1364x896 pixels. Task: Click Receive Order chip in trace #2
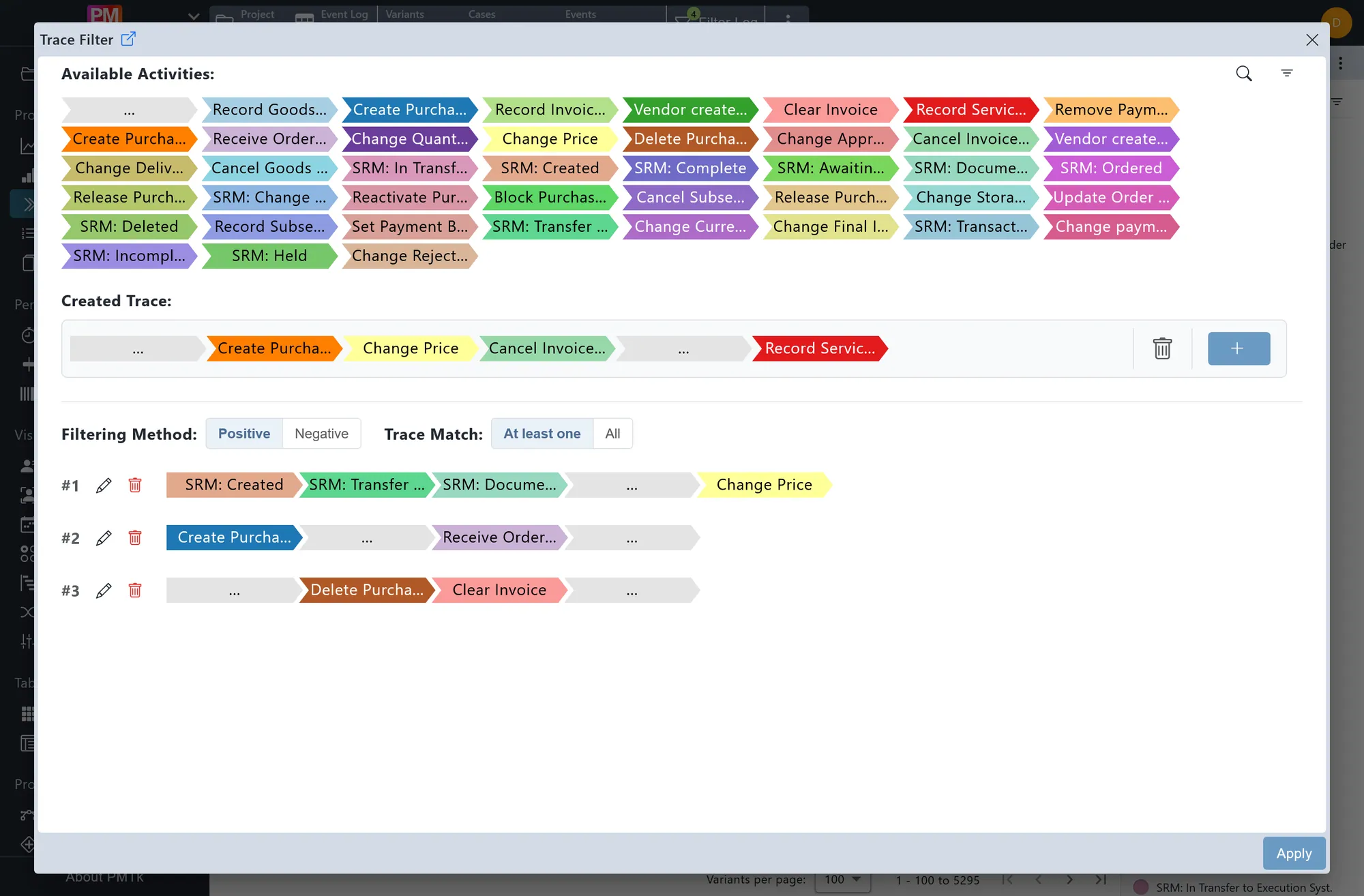pyautogui.click(x=499, y=537)
